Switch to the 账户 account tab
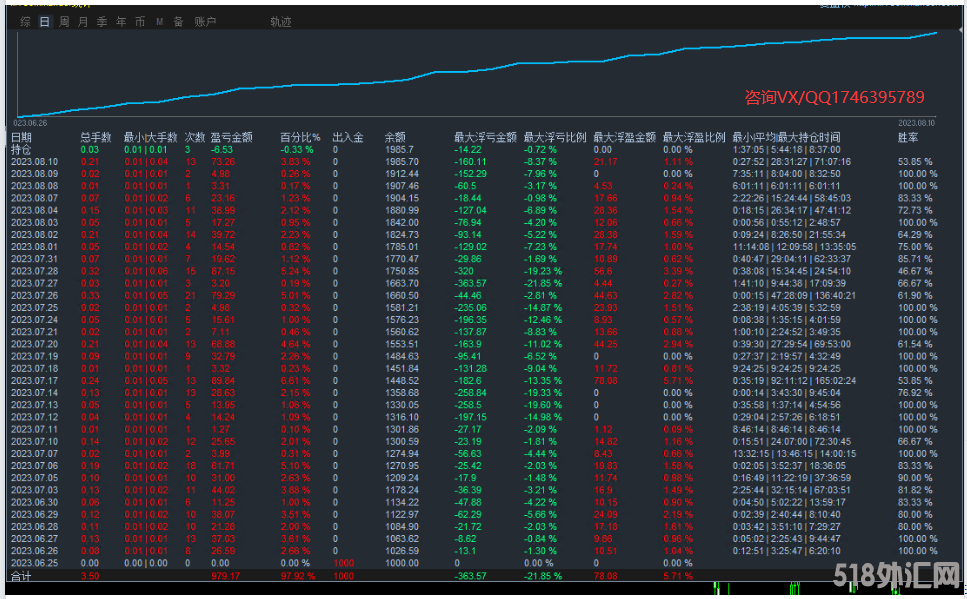Image resolution: width=967 pixels, height=599 pixels. (x=203, y=21)
